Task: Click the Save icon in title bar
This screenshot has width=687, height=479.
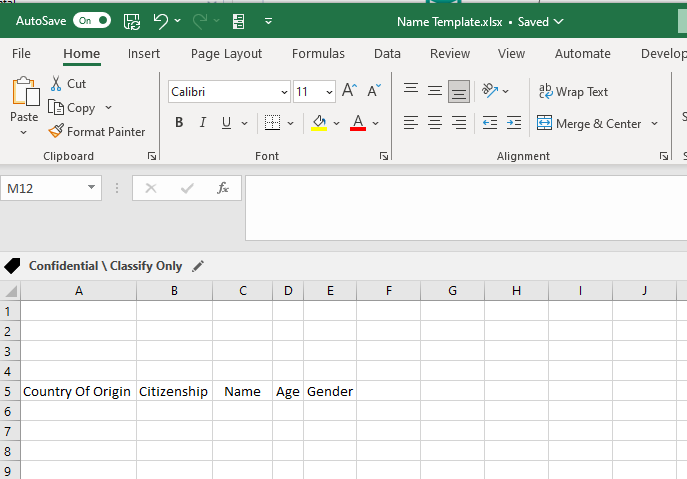Action: pyautogui.click(x=132, y=21)
